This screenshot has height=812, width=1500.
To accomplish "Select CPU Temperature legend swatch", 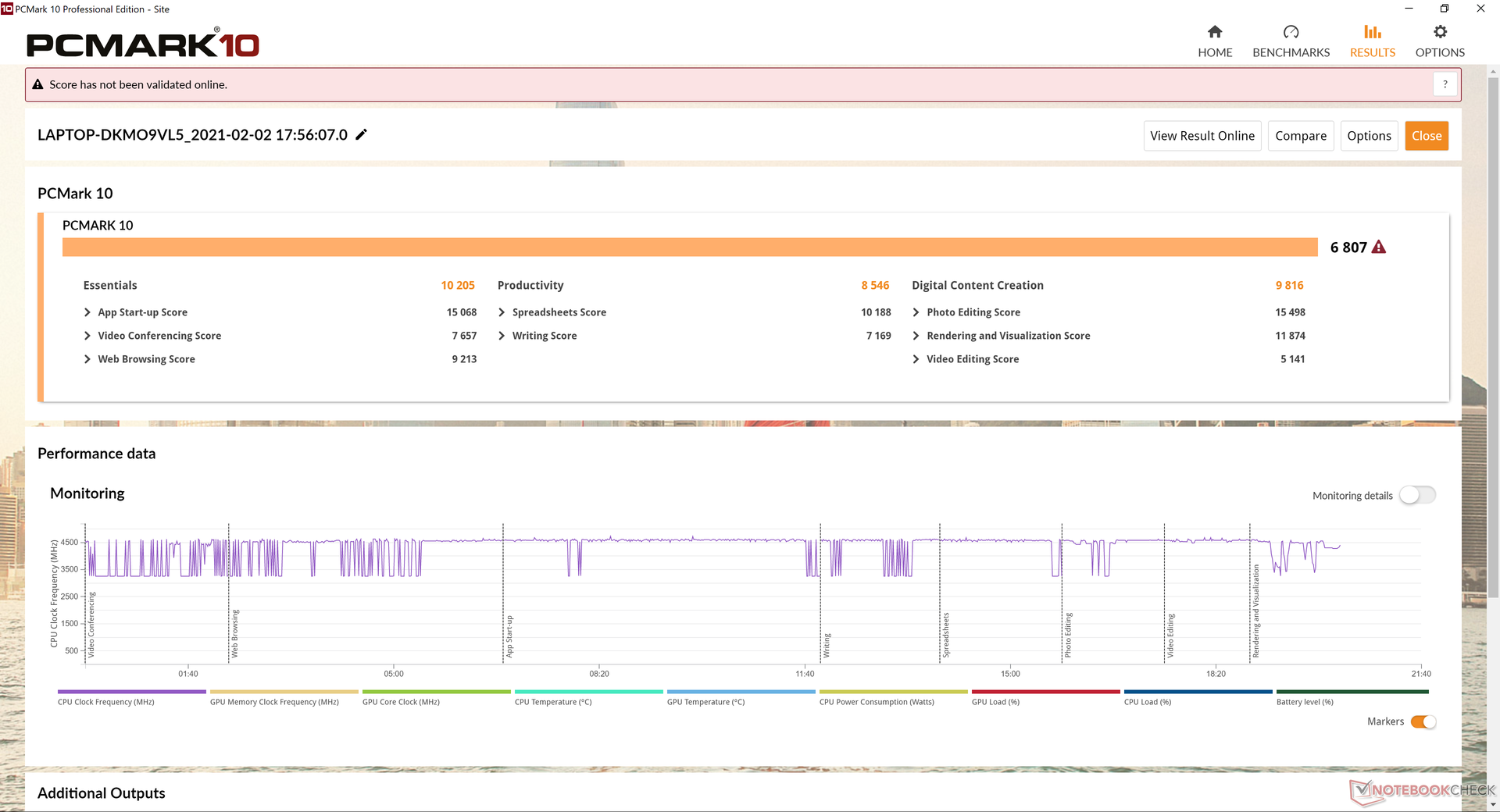I will 589,692.
